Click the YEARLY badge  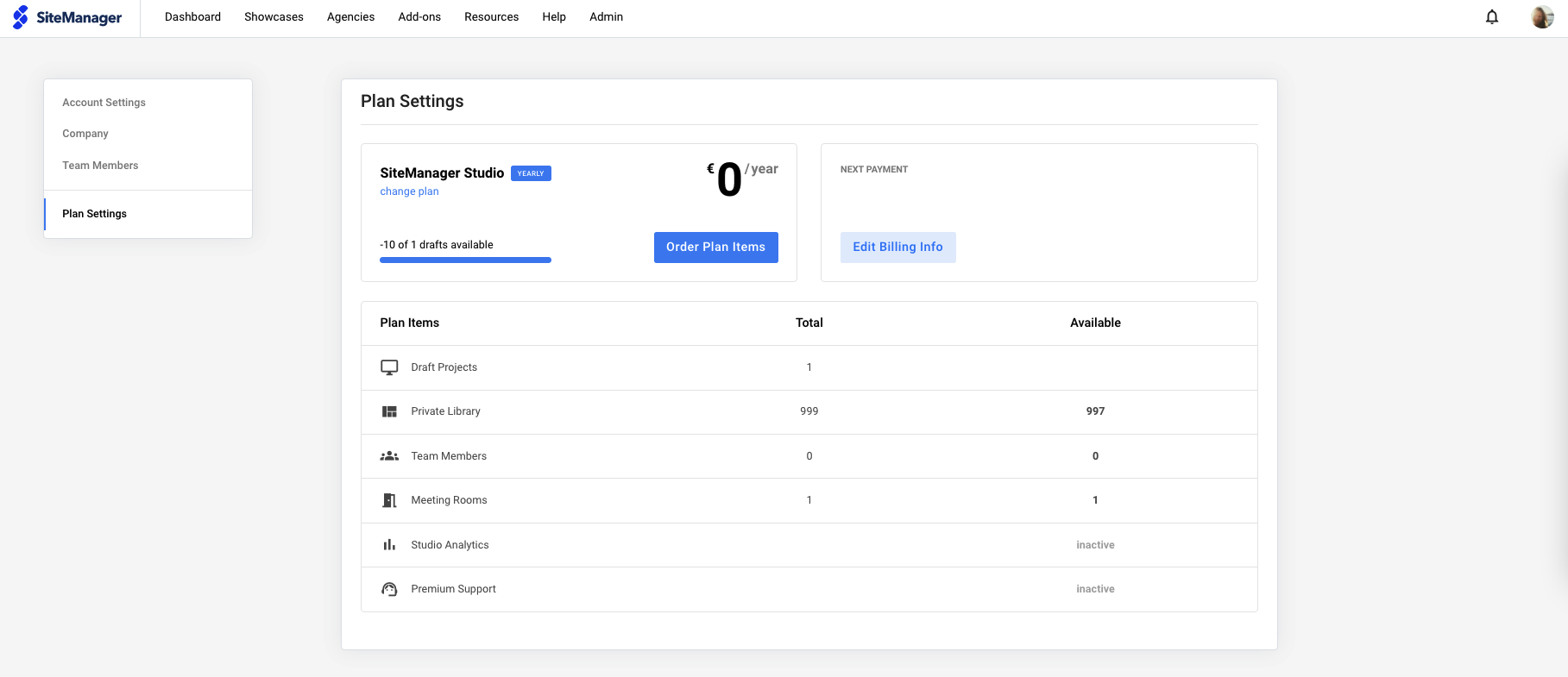531,173
